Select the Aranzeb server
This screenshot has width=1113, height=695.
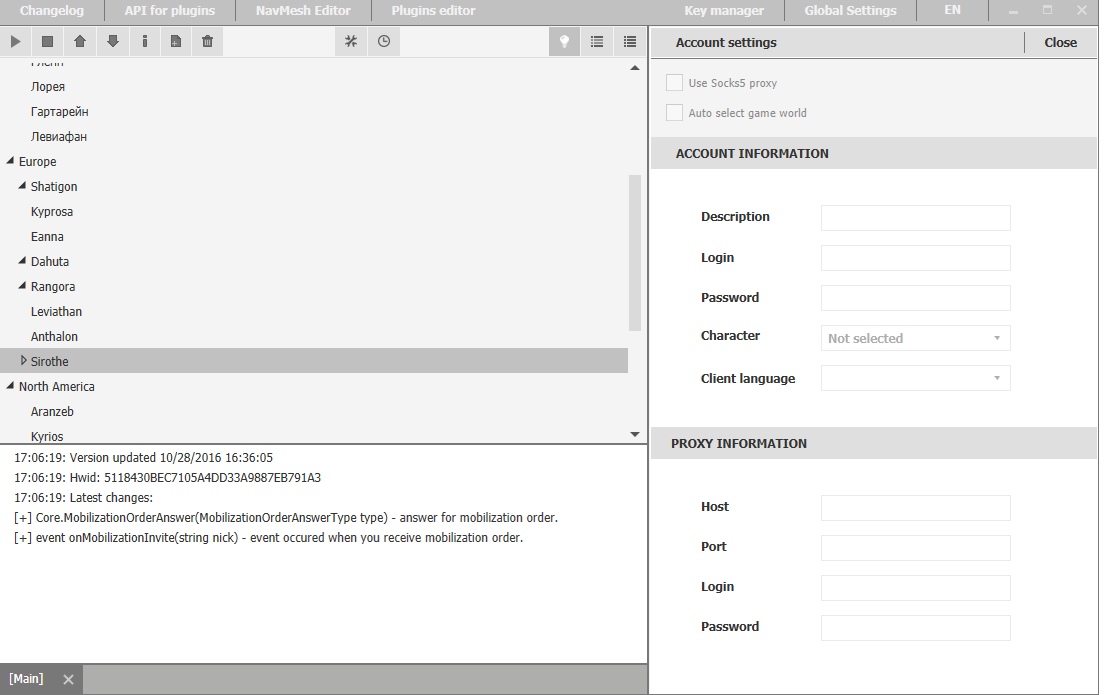click(52, 411)
